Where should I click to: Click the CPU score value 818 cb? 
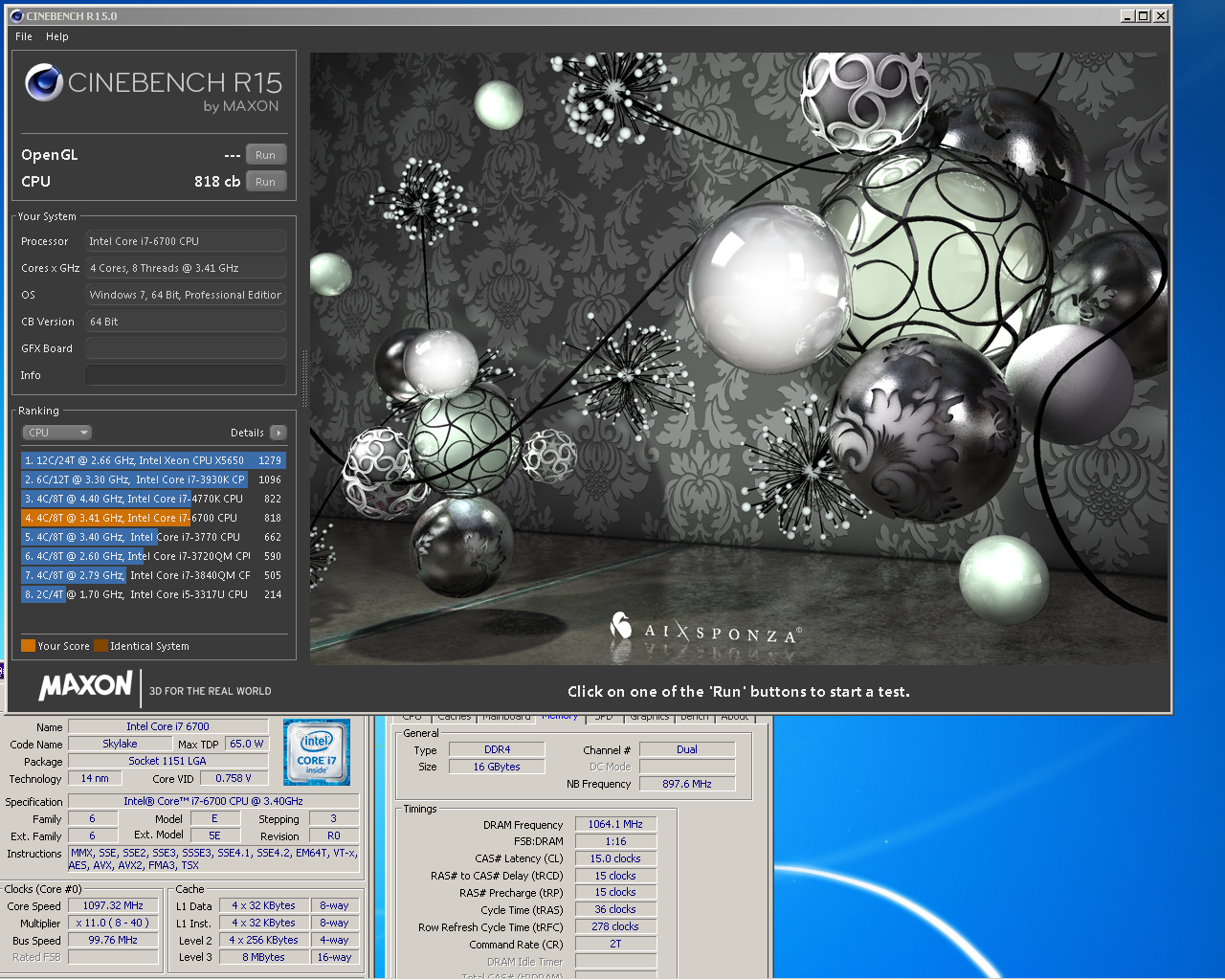click(x=217, y=182)
